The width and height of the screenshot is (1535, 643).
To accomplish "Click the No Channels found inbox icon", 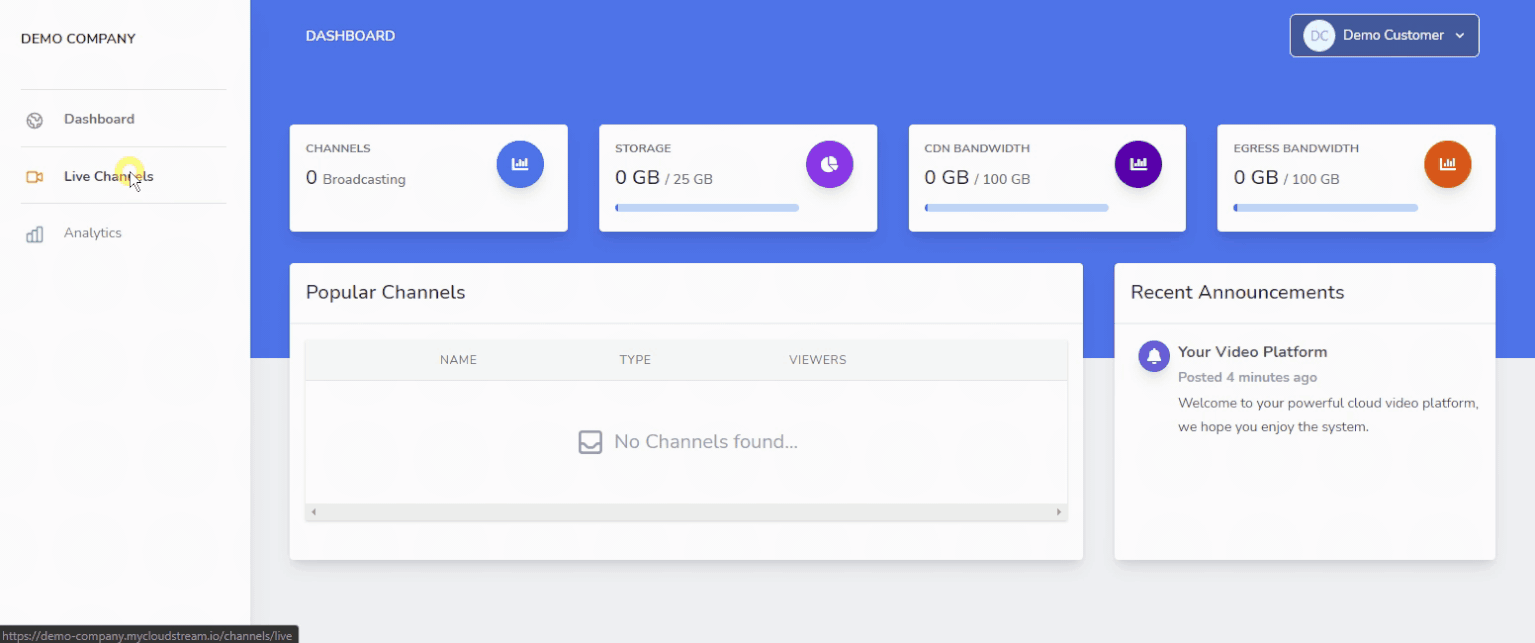I will [x=590, y=441].
